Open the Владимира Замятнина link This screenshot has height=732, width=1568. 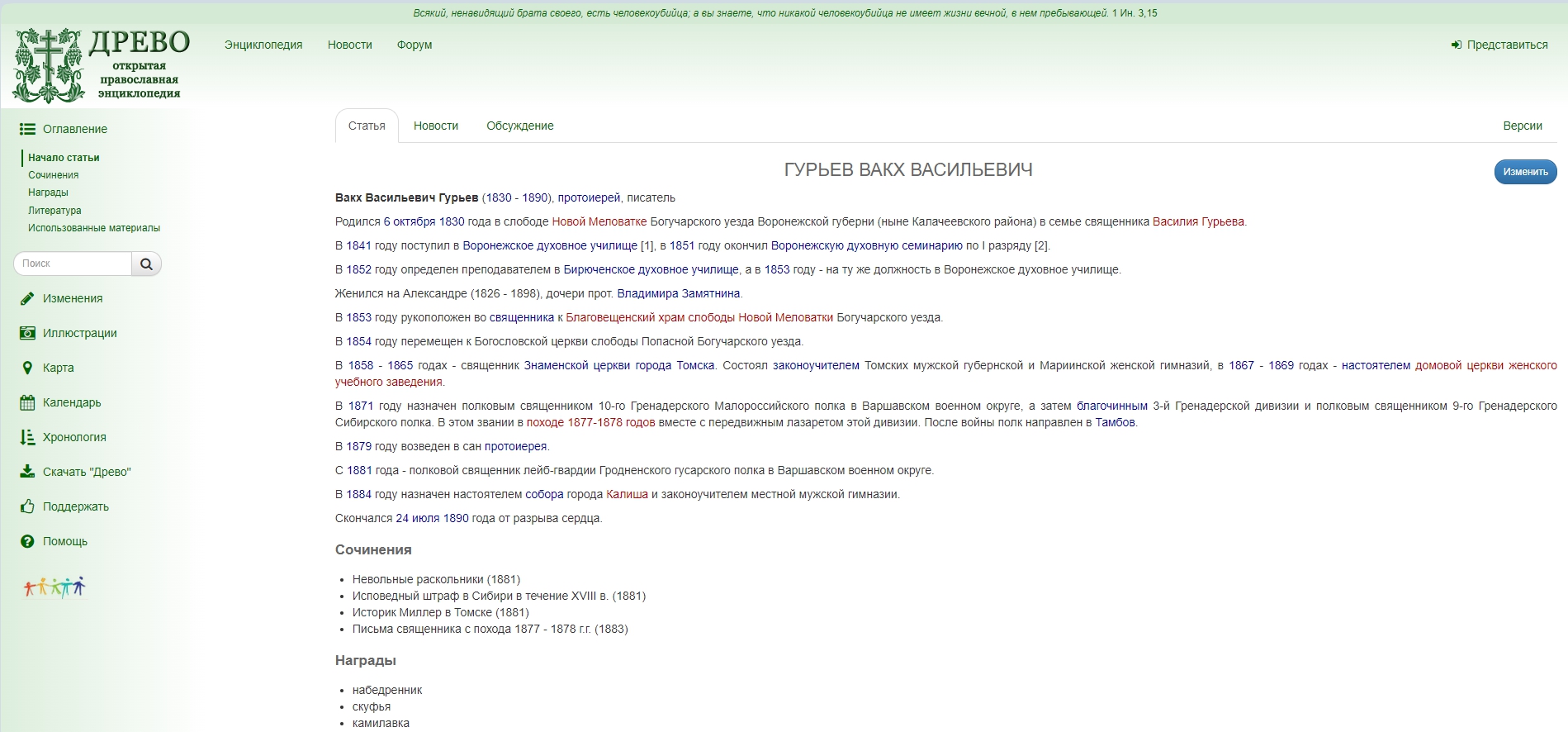point(679,293)
